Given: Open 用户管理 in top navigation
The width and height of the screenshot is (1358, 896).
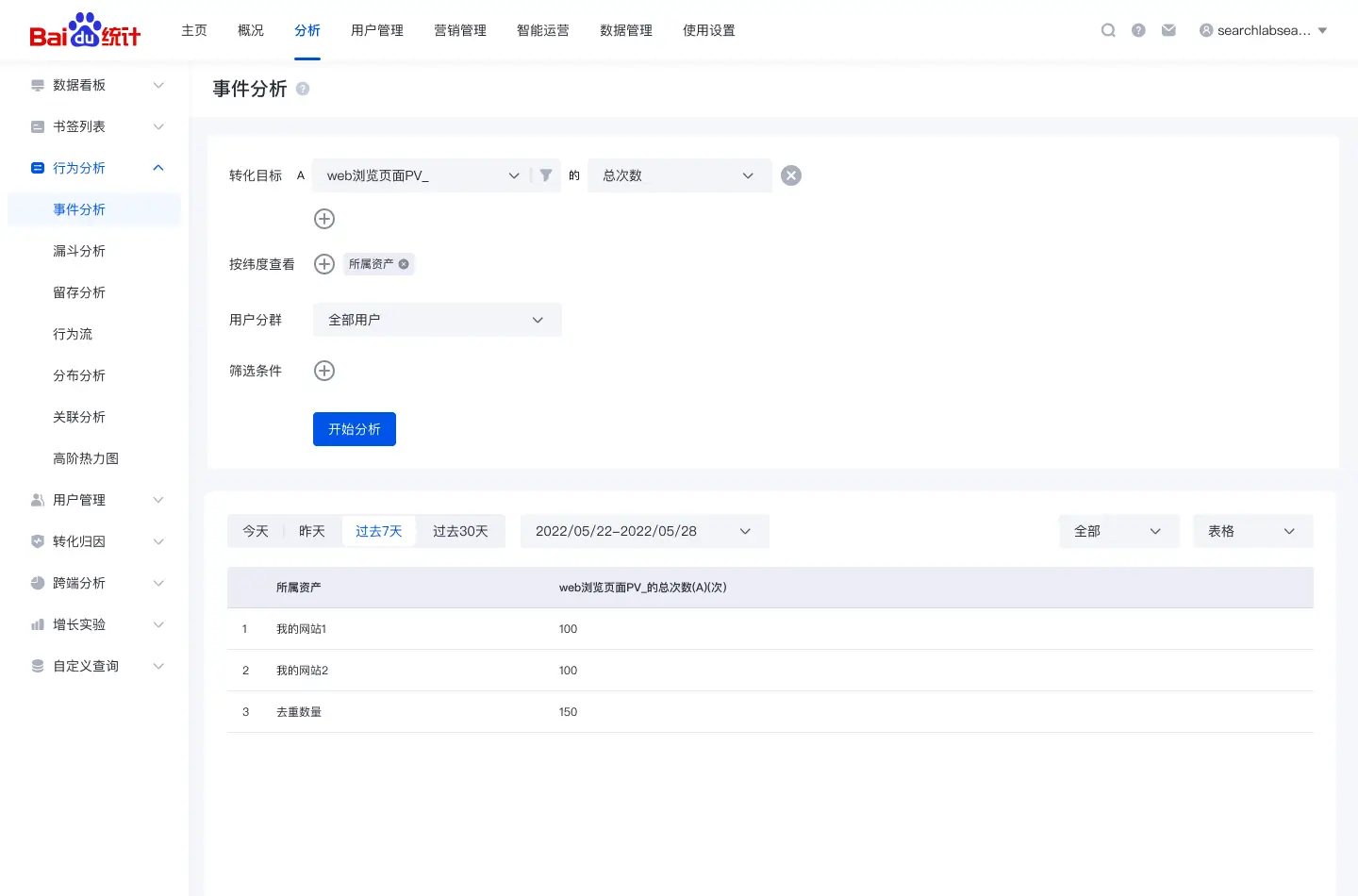Looking at the screenshot, I should pos(377,30).
